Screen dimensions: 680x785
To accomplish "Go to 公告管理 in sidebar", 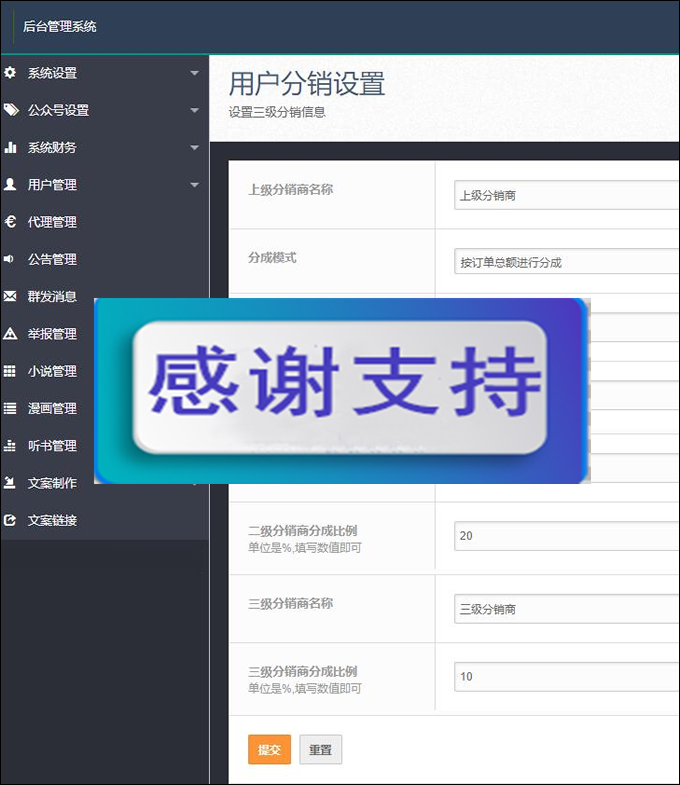I will (52, 259).
